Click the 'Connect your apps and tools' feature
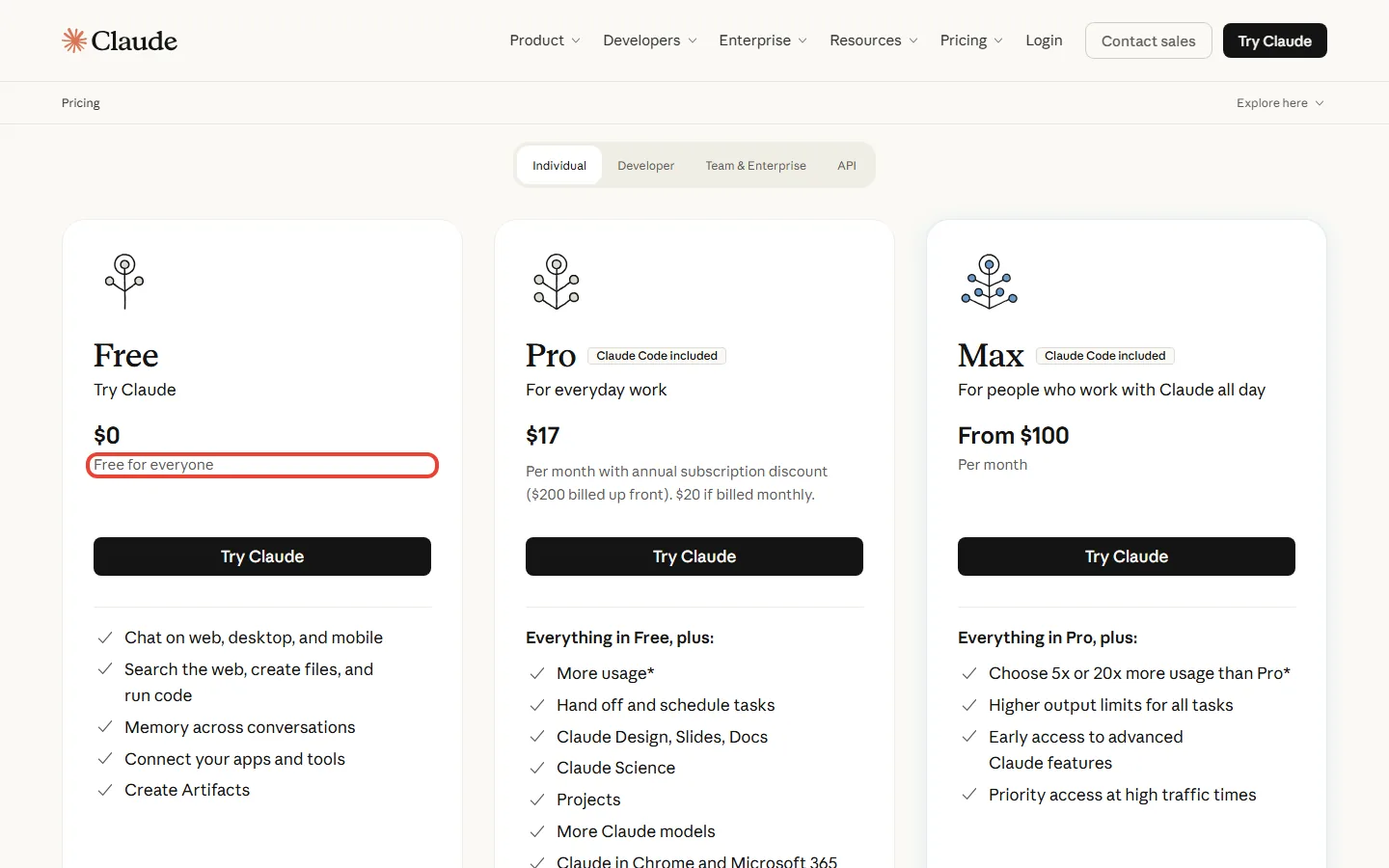The image size is (1389, 868). (234, 759)
